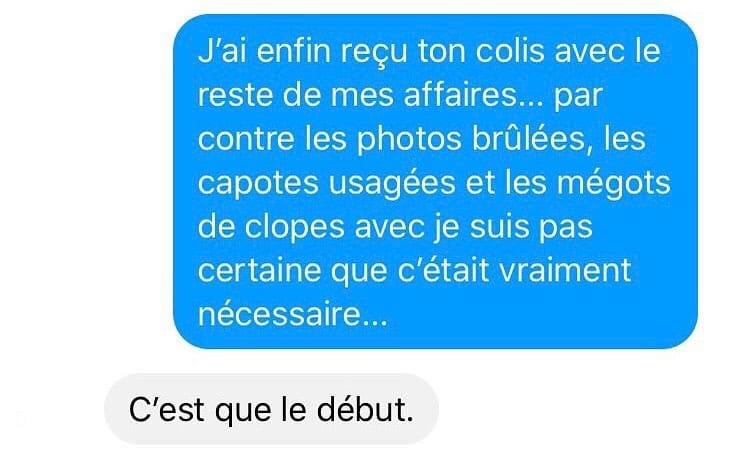This screenshot has width=750, height=453.
Task: Select the gray reply bubble "C'est que le début."
Action: 271,409
